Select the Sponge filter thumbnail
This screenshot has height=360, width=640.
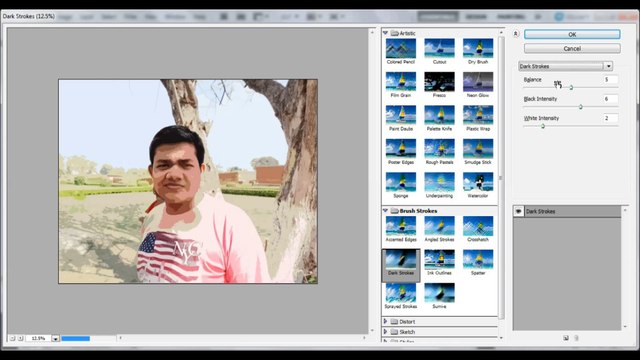pyautogui.click(x=400, y=182)
